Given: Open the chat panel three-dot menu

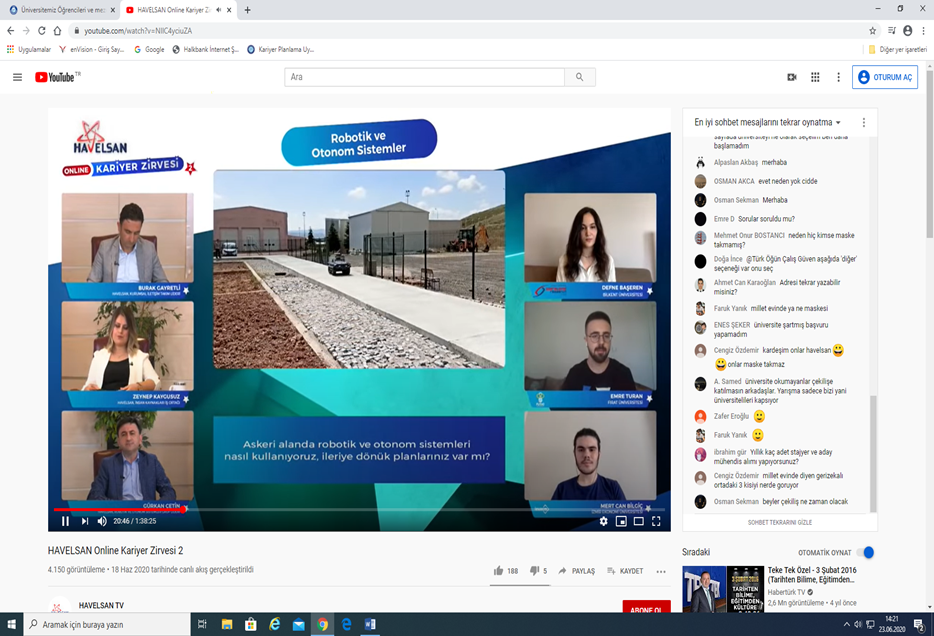Looking at the screenshot, I should click(x=864, y=122).
